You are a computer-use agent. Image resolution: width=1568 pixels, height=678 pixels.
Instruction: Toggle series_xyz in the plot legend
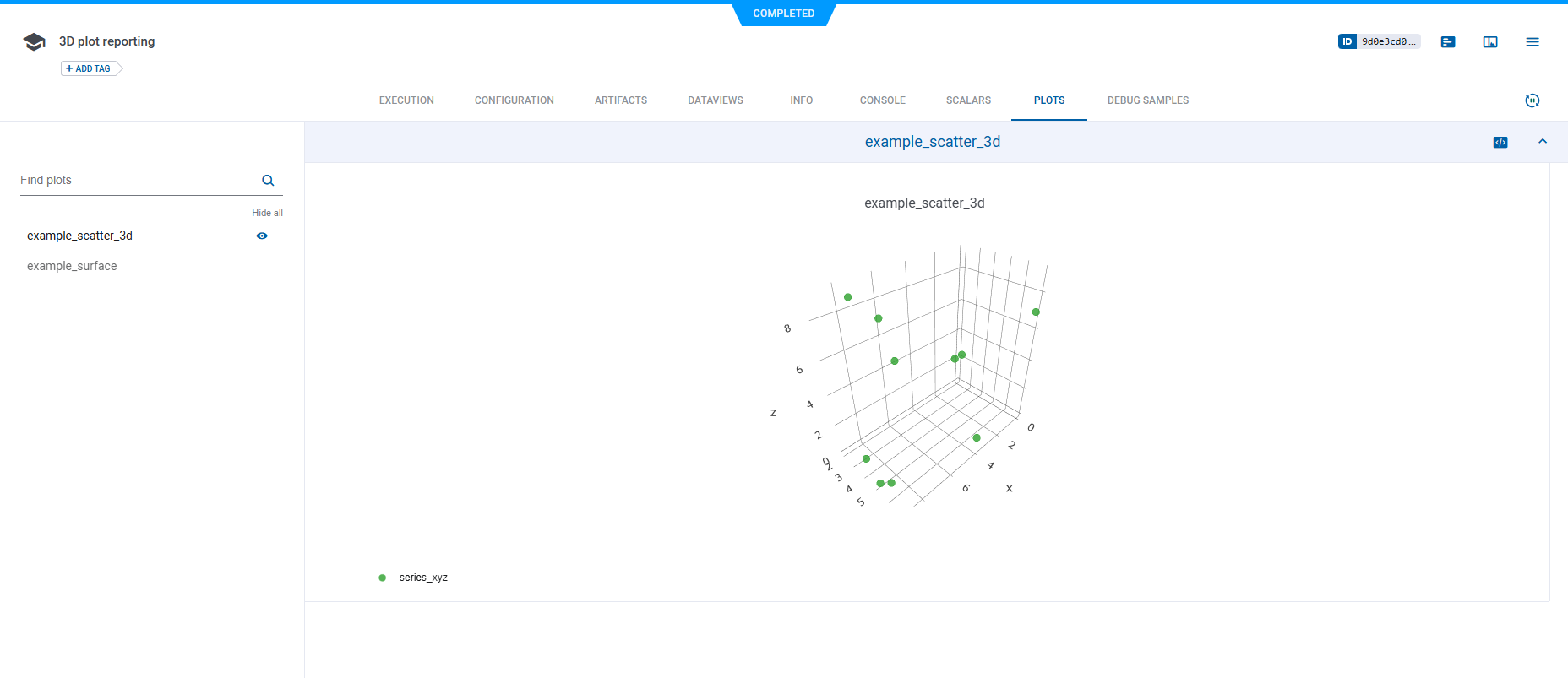point(422,578)
